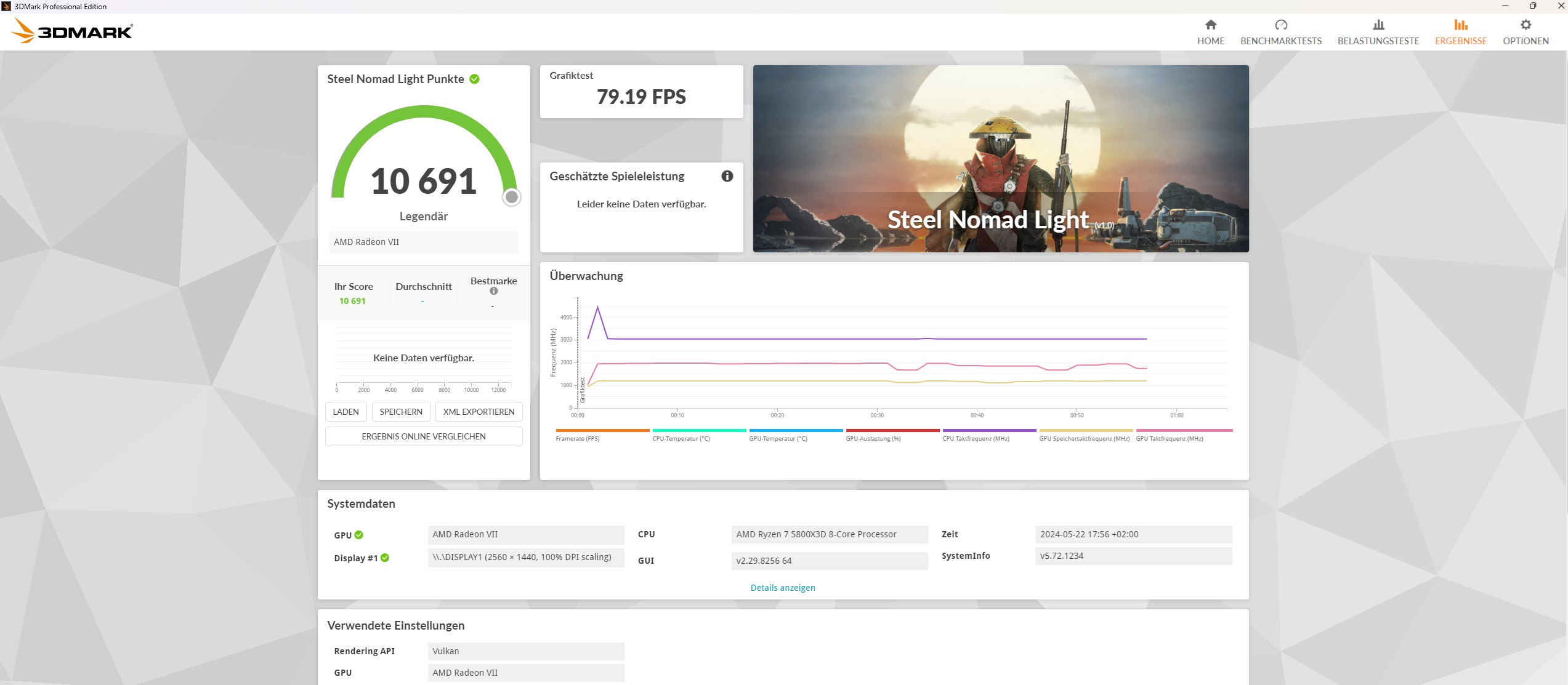Click green checkmark next to Steel Nomad Light Punkte
1568x685 pixels.
click(474, 79)
